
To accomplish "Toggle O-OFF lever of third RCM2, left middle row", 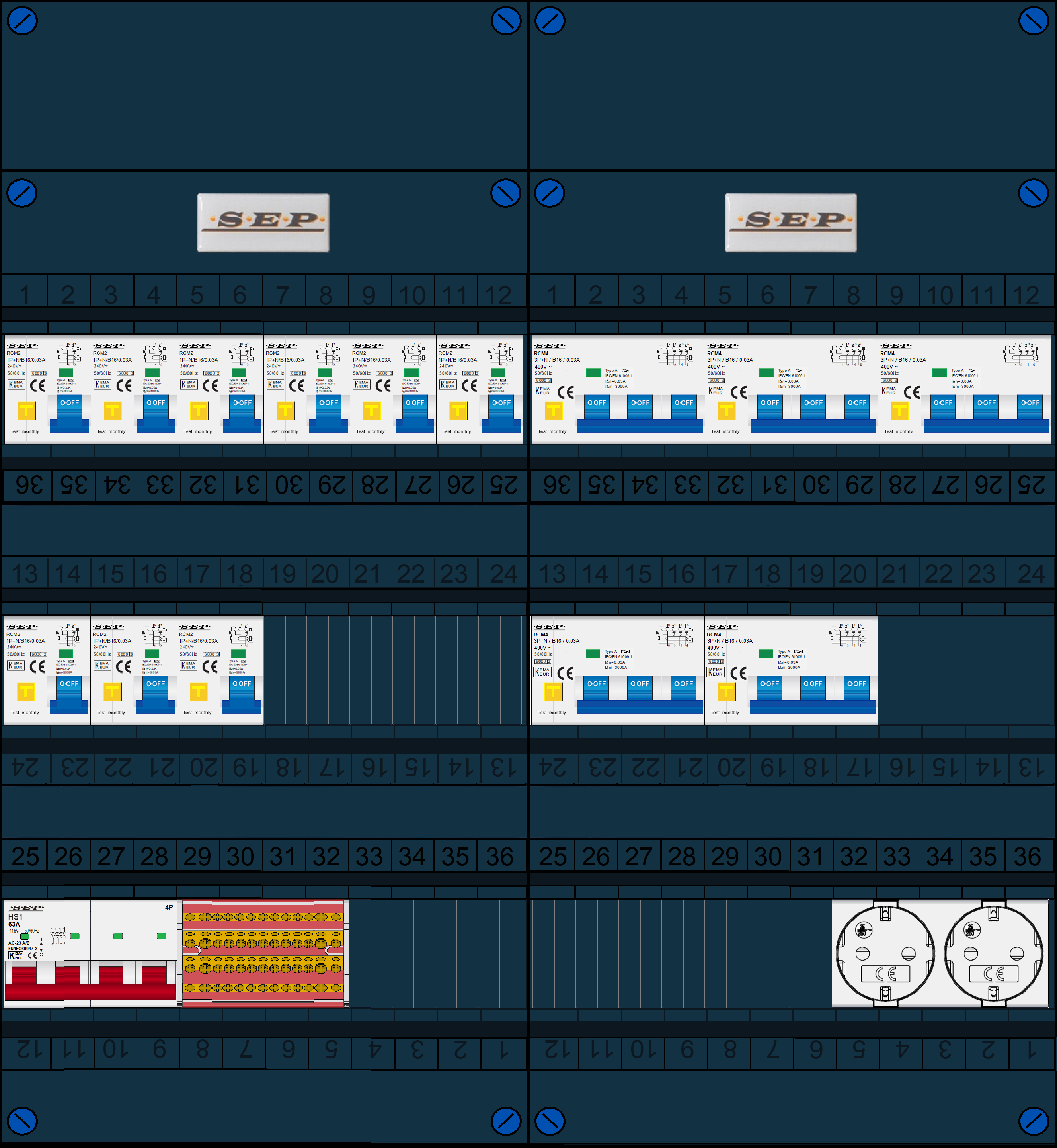I will click(242, 694).
